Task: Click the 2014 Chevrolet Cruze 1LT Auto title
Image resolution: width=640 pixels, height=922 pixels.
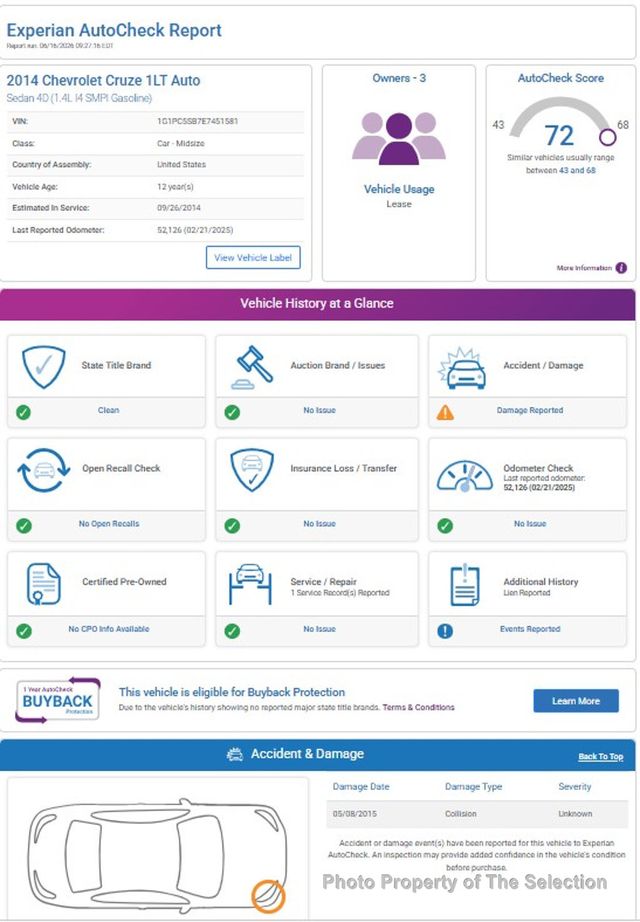Action: point(103,81)
